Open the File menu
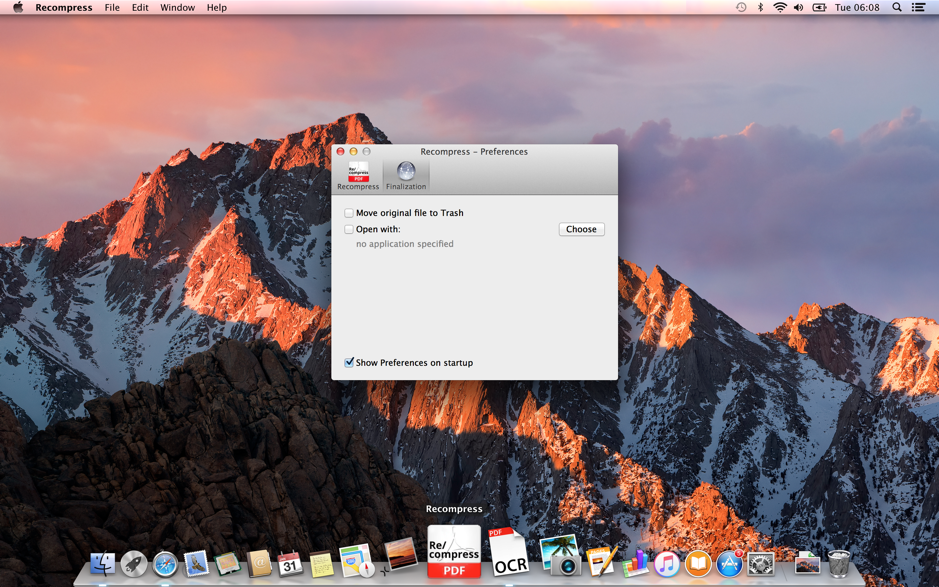The height and width of the screenshot is (587, 939). pos(112,7)
